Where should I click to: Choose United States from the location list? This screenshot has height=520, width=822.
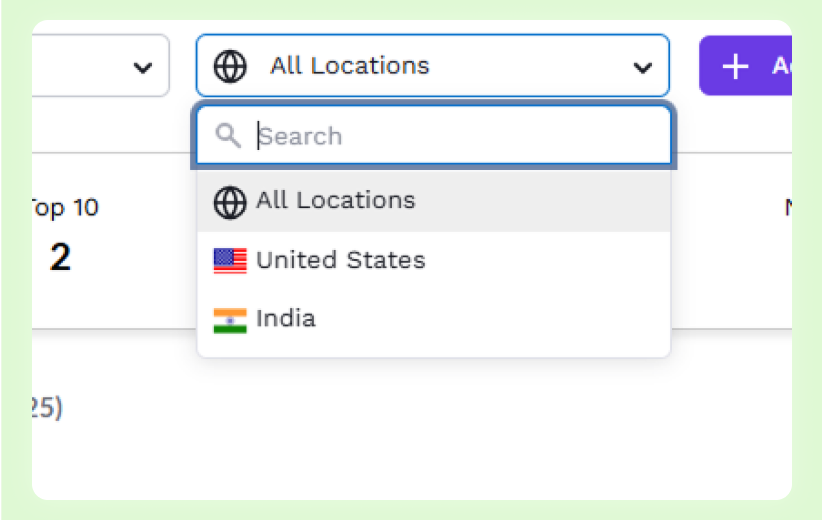(x=434, y=261)
